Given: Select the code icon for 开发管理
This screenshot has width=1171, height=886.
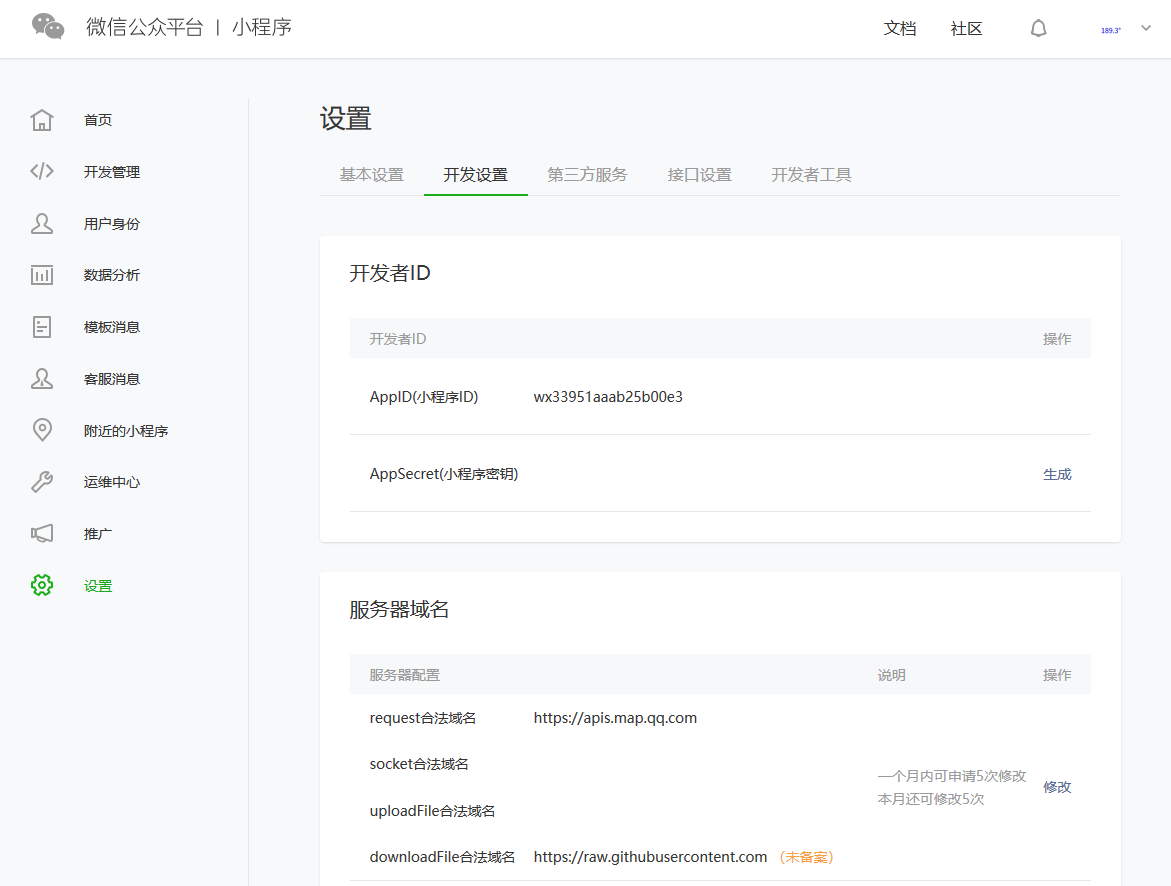Looking at the screenshot, I should click(x=42, y=171).
